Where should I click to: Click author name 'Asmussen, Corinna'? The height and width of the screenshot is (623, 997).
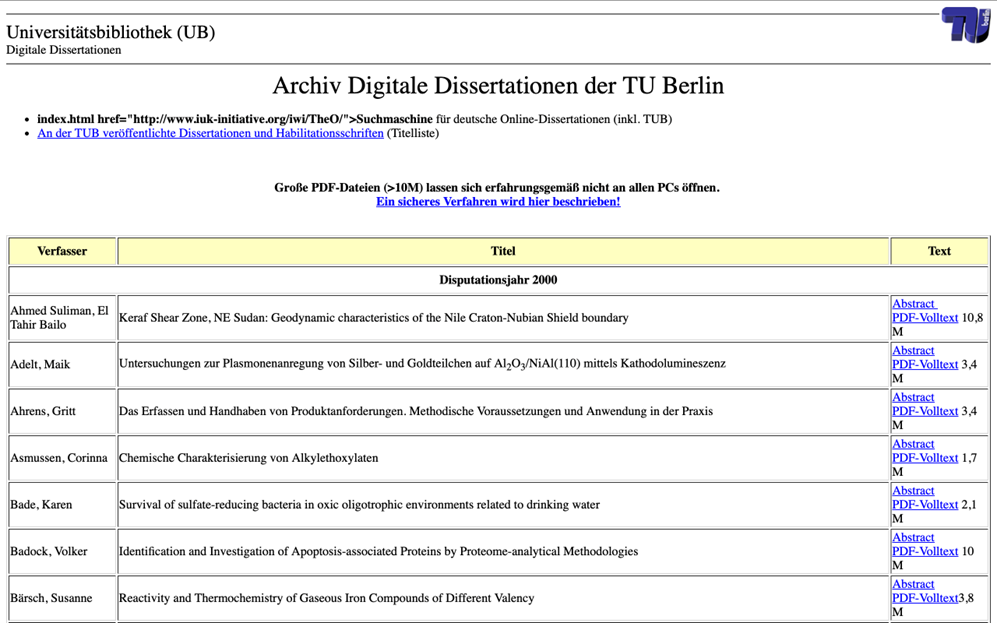coord(58,458)
